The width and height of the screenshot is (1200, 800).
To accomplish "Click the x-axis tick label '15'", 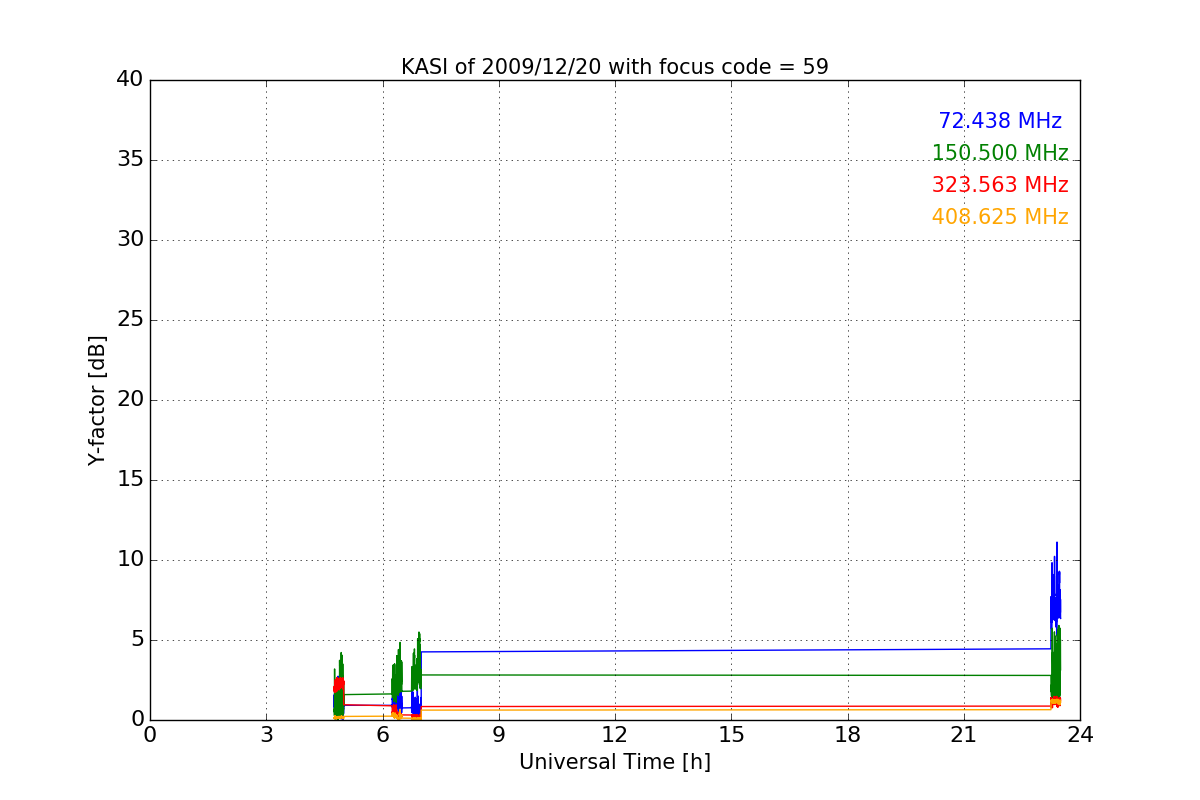I will pos(731,736).
